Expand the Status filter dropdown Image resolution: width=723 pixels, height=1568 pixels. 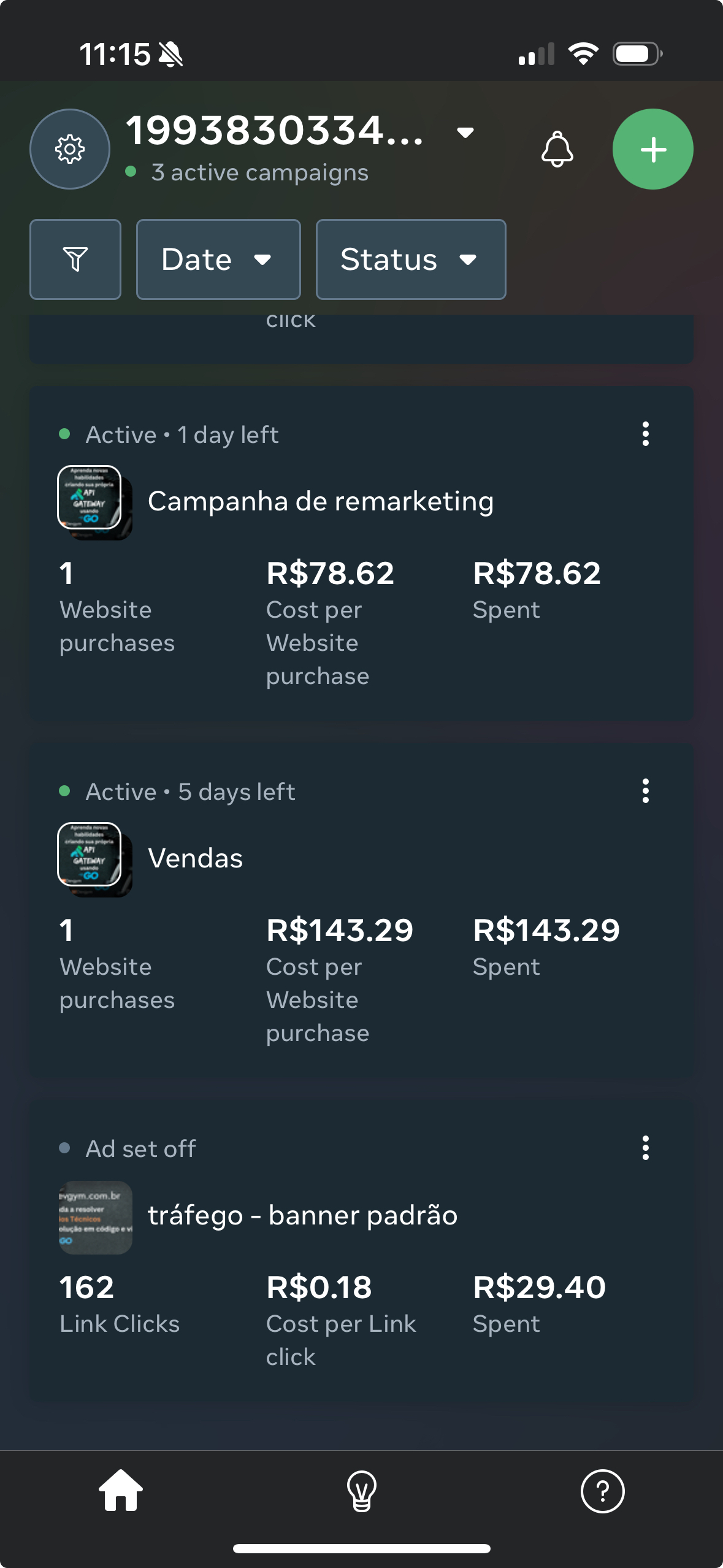(410, 259)
